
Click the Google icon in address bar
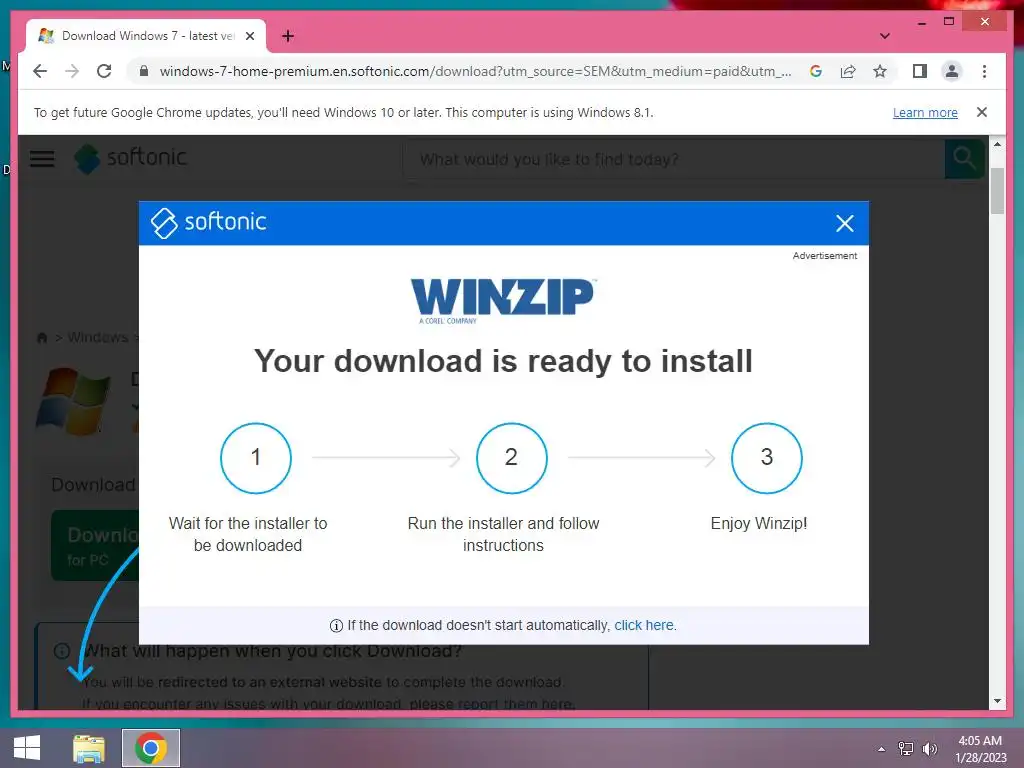(816, 71)
